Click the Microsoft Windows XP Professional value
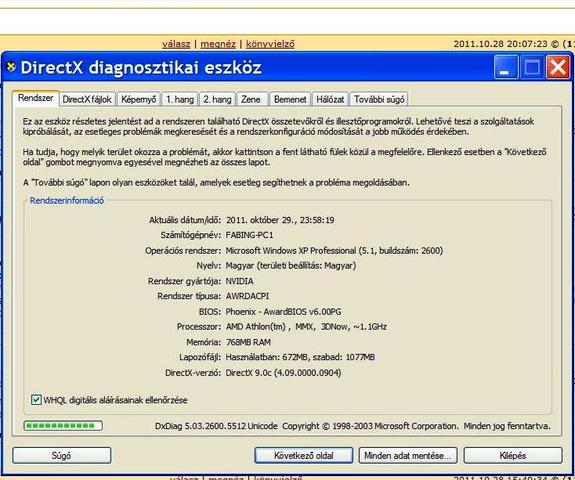This screenshot has width=575, height=480. pos(334,250)
